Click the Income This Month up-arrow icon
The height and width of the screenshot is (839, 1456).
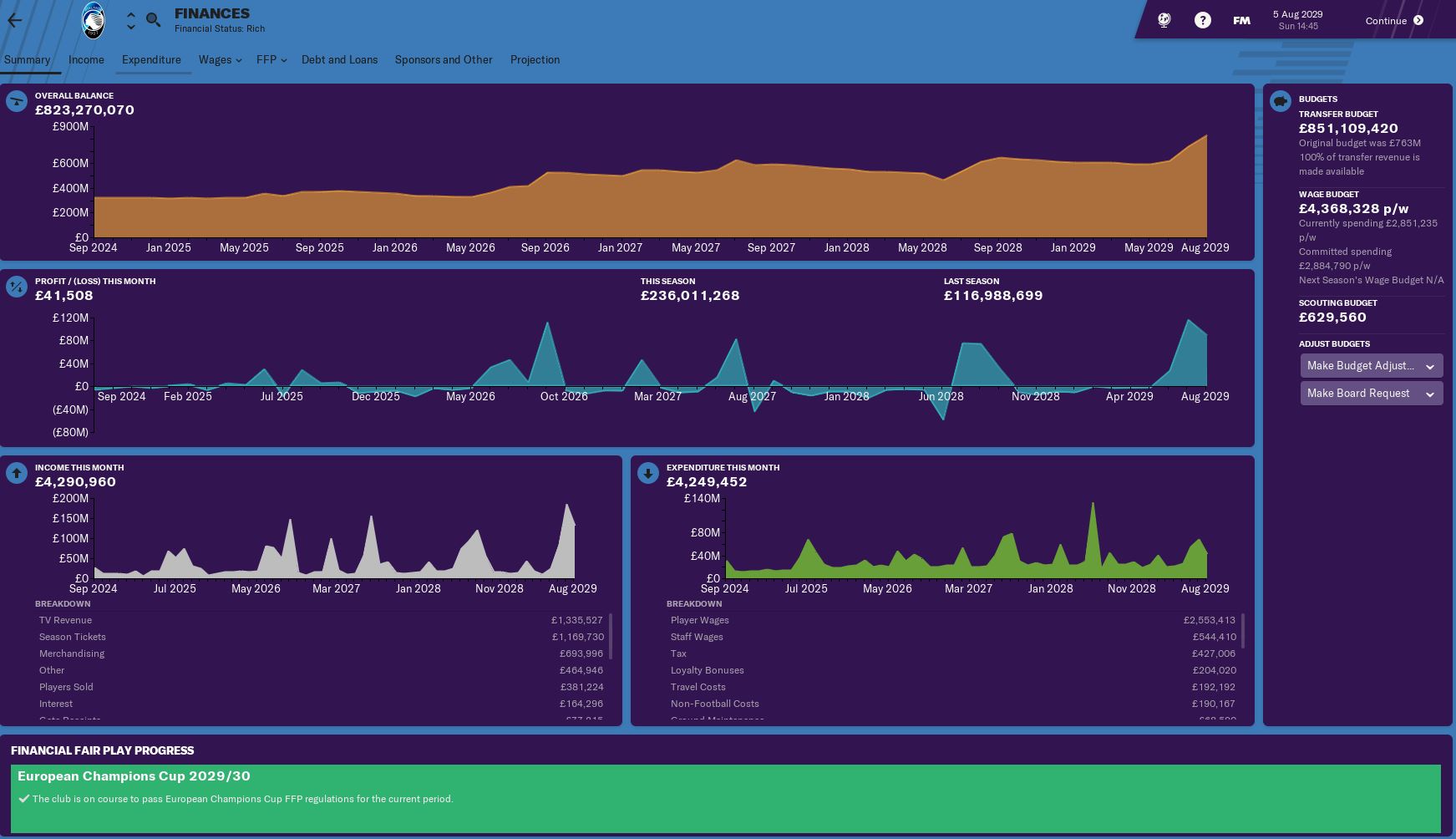point(17,474)
